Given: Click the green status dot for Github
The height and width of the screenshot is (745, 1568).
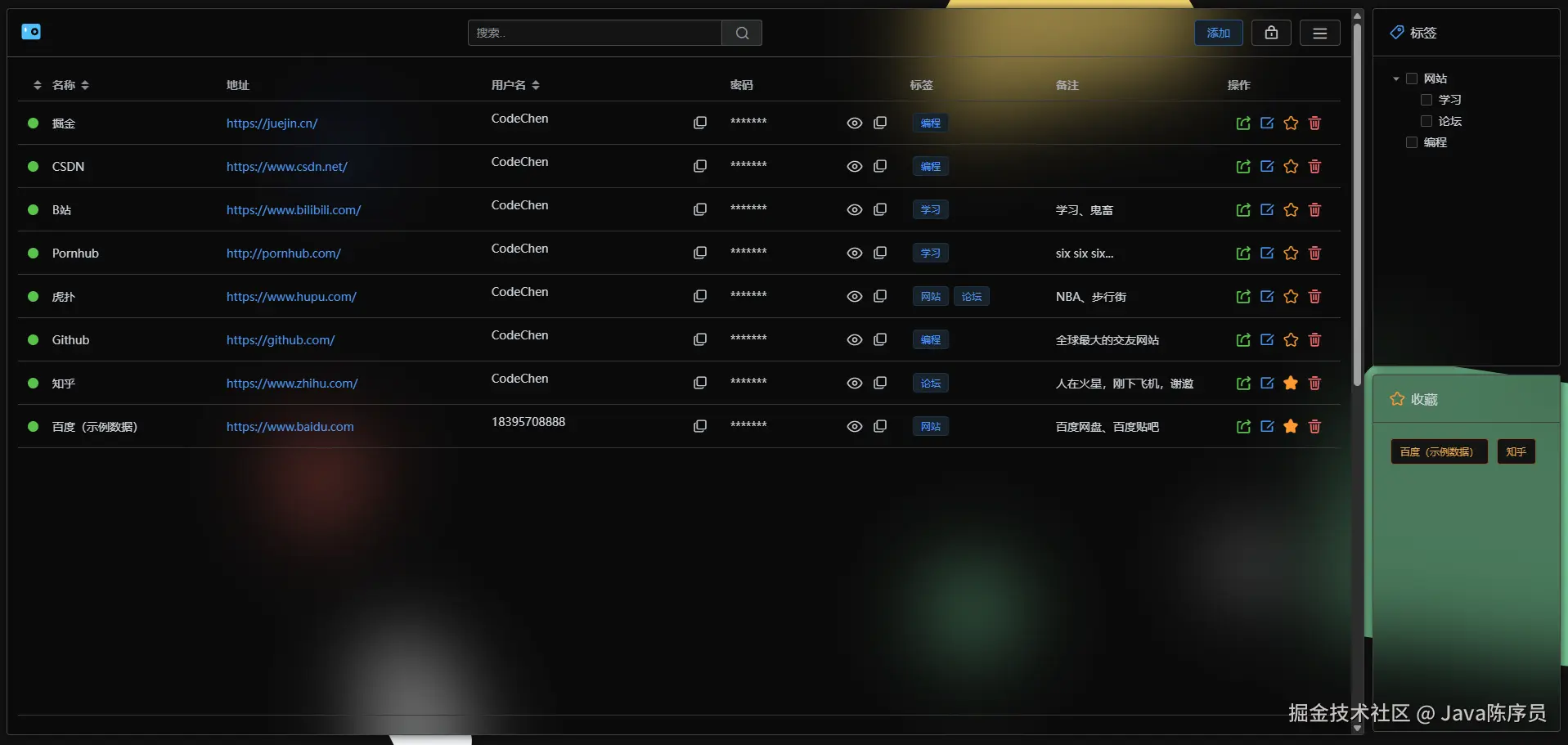Looking at the screenshot, I should tap(34, 339).
